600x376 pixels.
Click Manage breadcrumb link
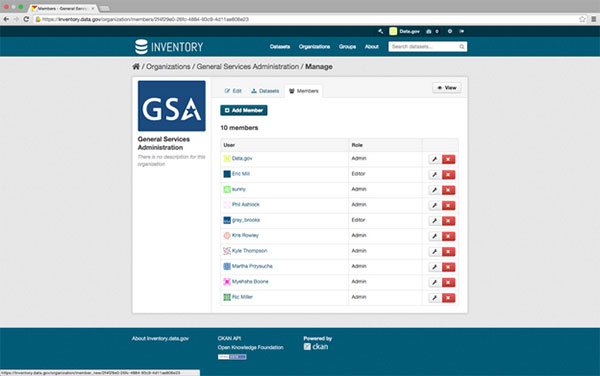point(319,67)
